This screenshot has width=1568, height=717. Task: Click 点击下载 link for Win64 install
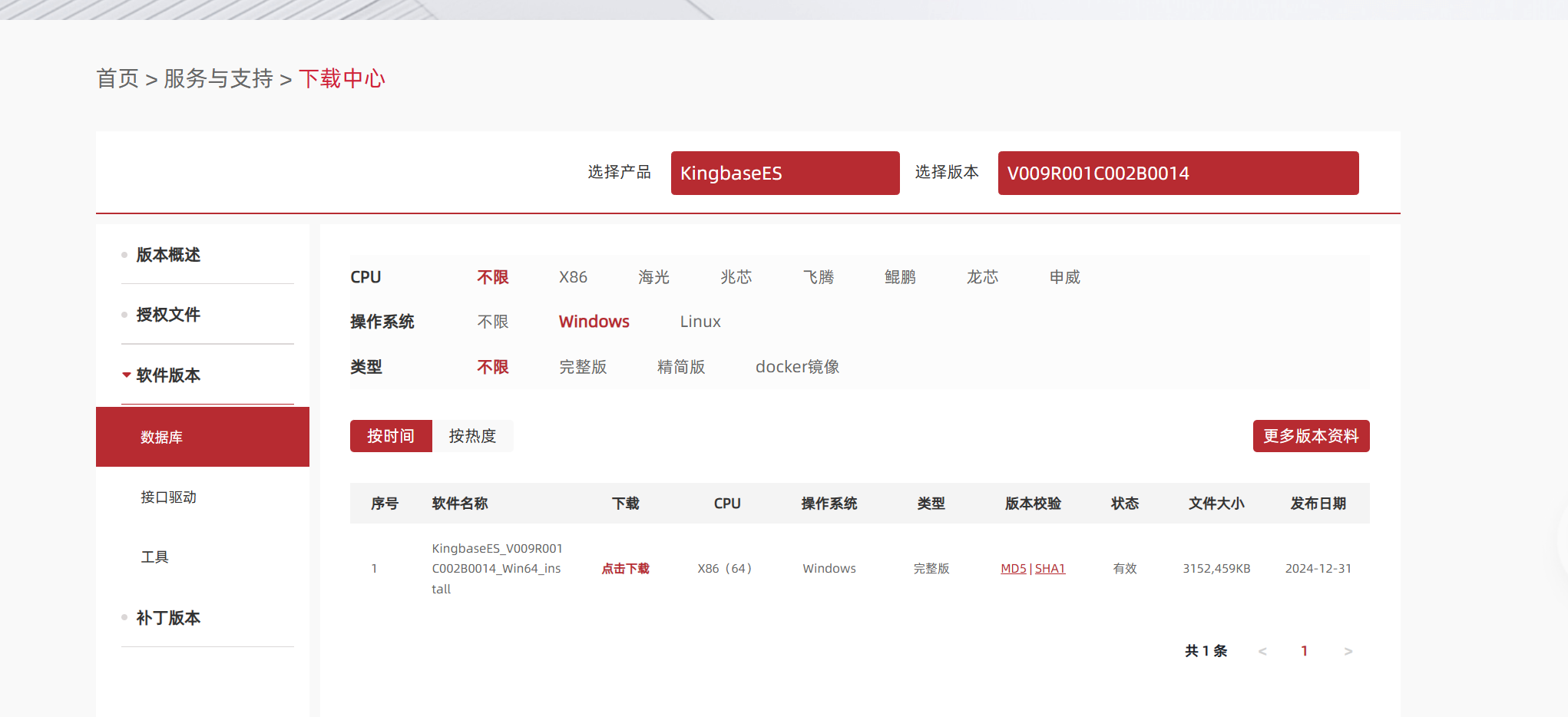click(626, 569)
